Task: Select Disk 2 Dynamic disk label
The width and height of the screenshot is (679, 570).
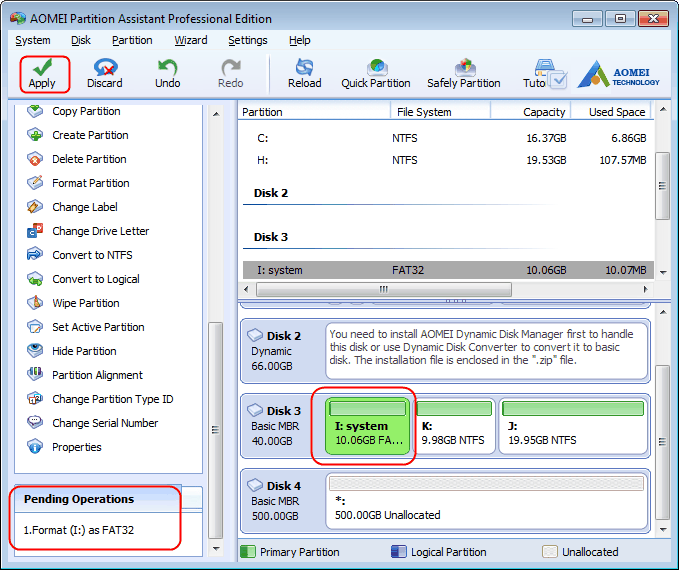Action: (x=275, y=351)
